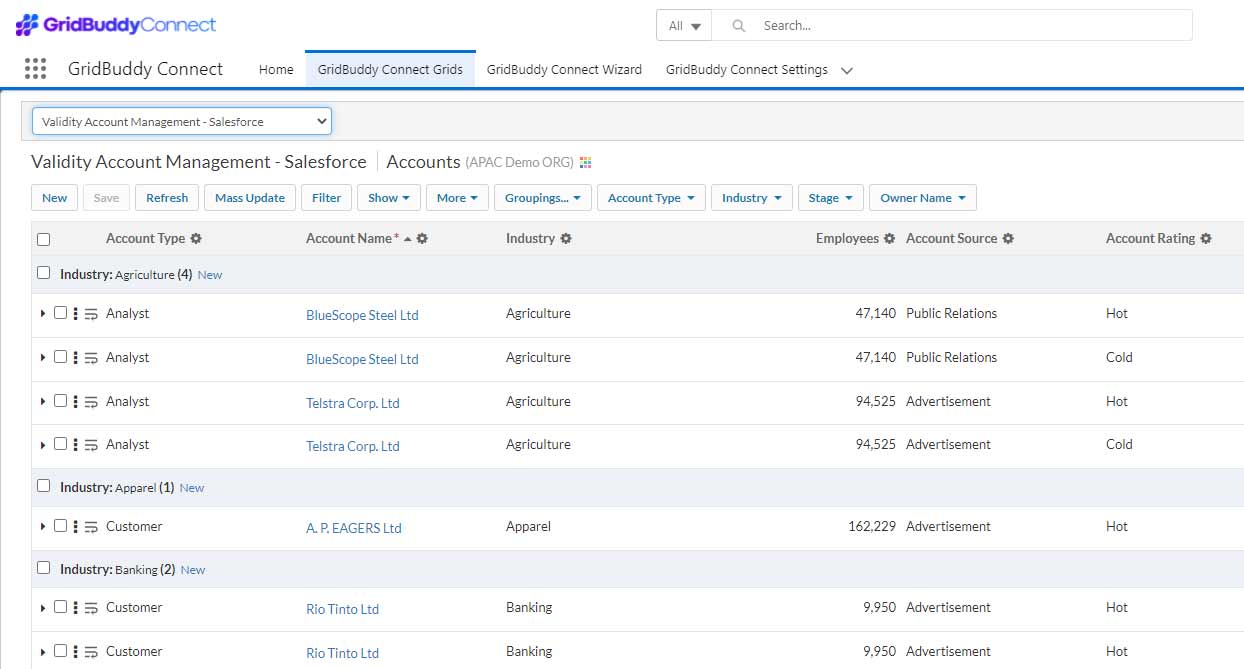Viewport: 1244px width, 669px height.
Task: Go to the Home tab
Action: (276, 70)
